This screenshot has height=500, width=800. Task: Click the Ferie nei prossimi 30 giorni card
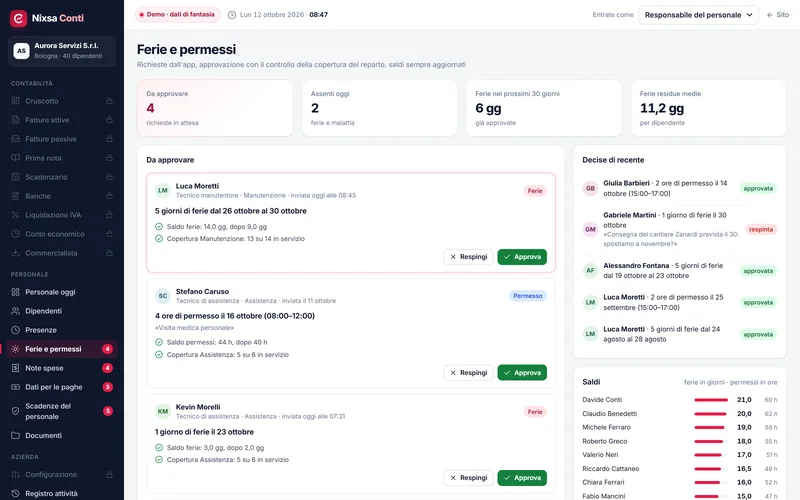[544, 108]
